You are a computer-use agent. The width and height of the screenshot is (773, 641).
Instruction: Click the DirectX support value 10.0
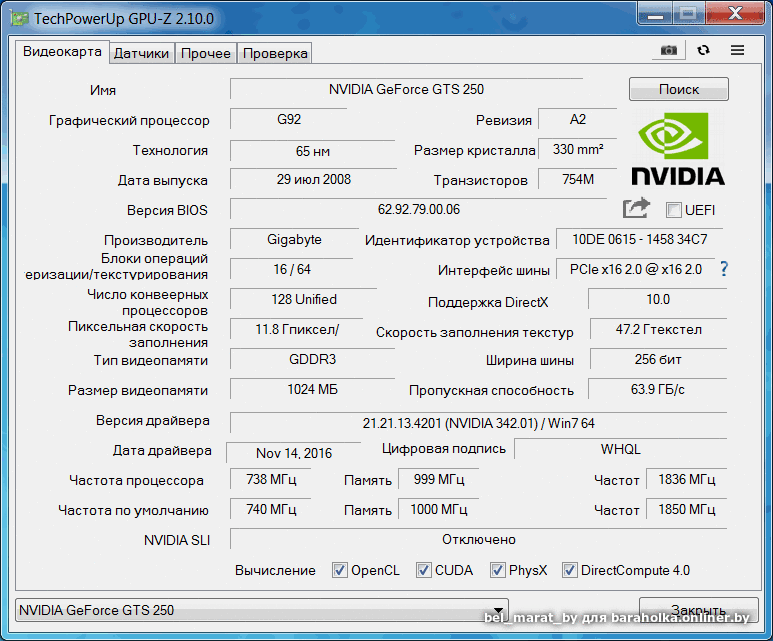coord(658,300)
